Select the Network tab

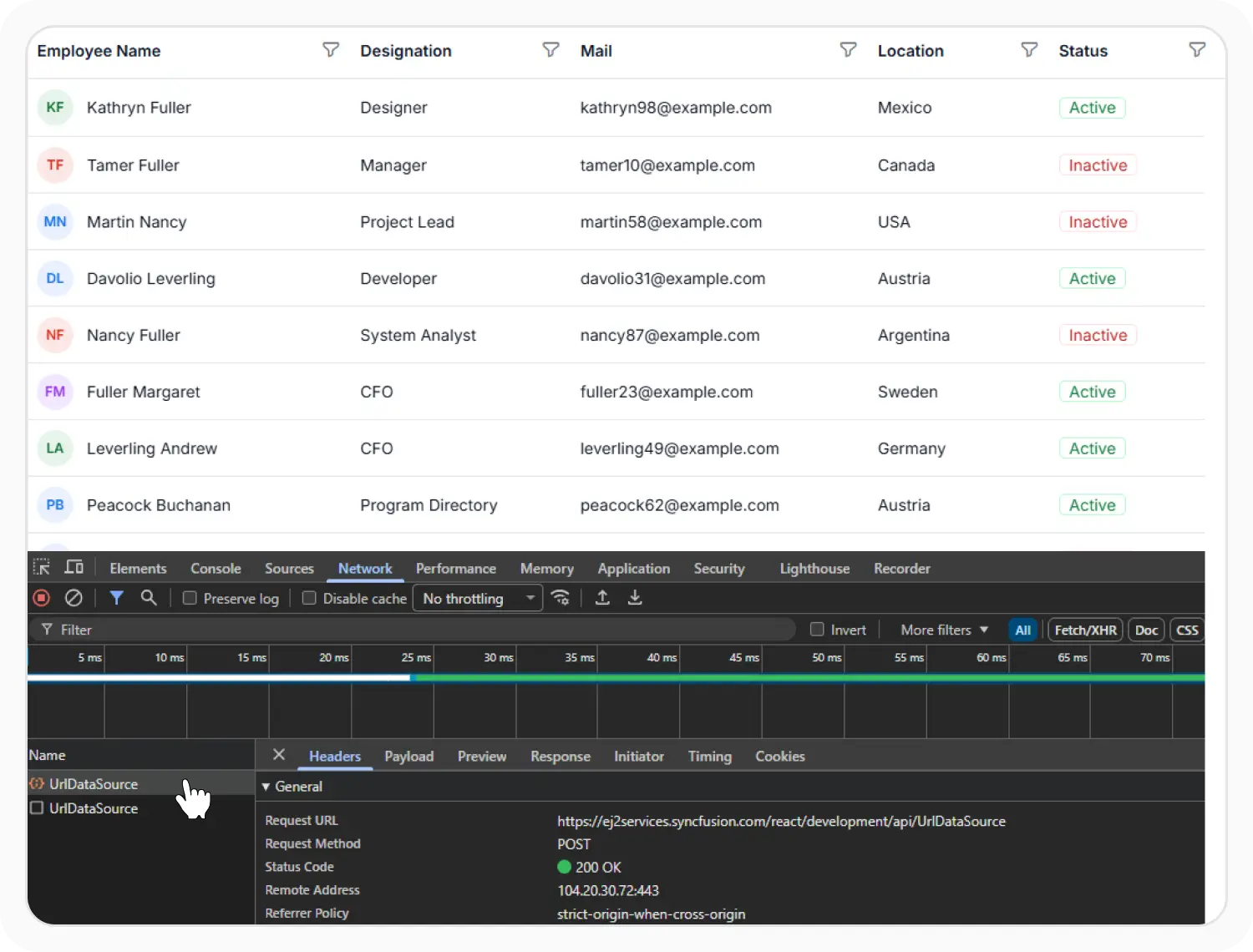coord(365,569)
